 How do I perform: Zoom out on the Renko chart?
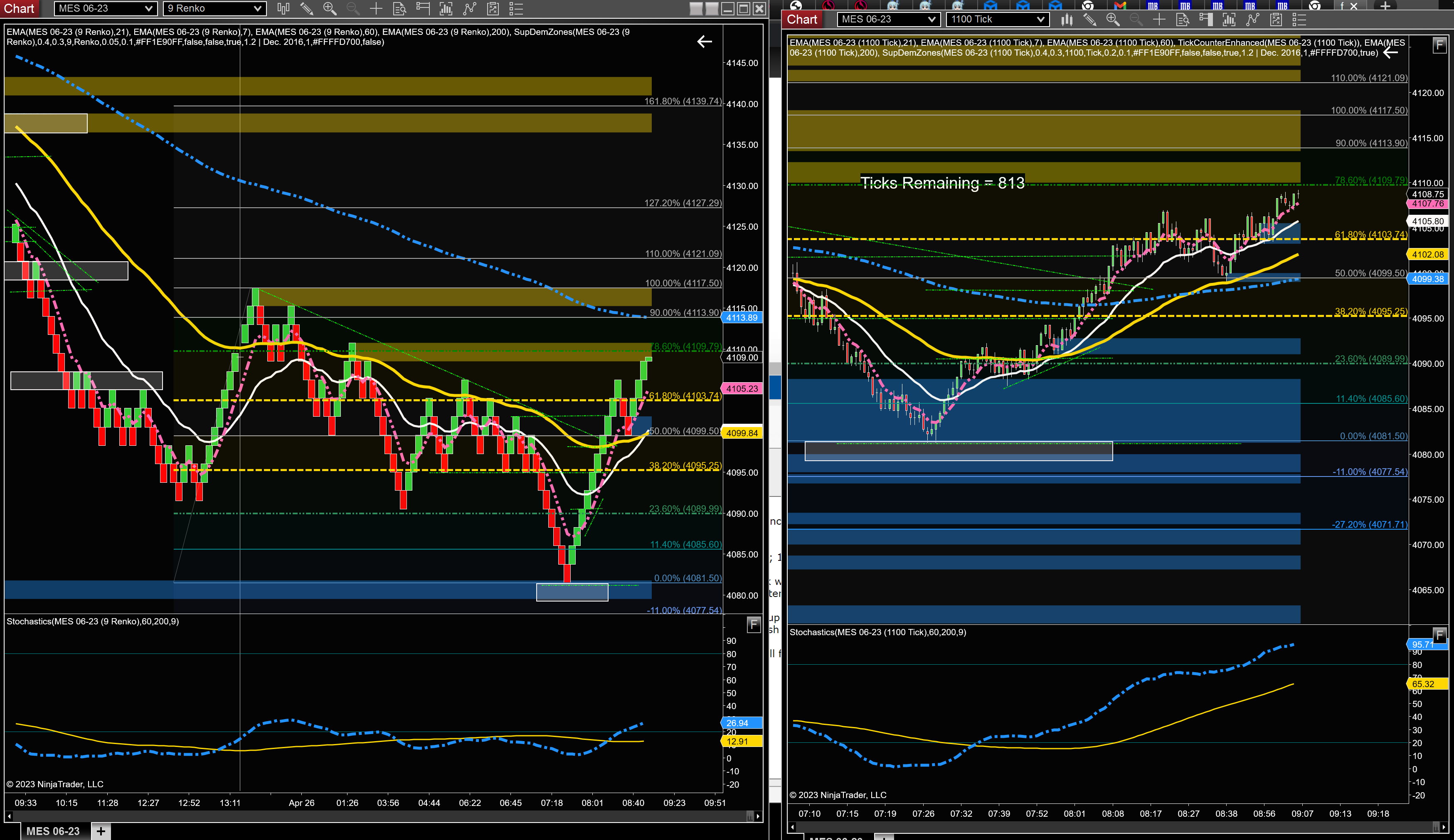pos(352,9)
